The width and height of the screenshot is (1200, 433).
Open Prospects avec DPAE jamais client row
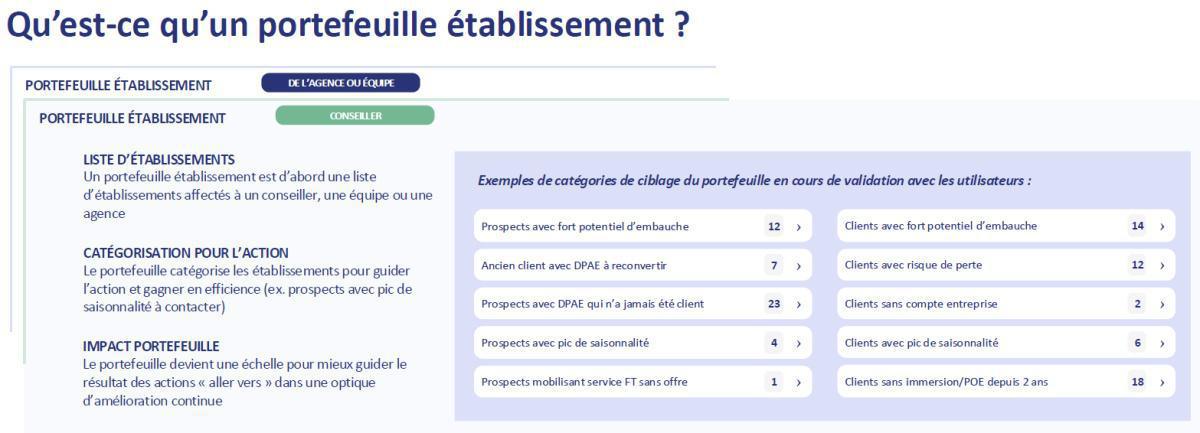600,304
